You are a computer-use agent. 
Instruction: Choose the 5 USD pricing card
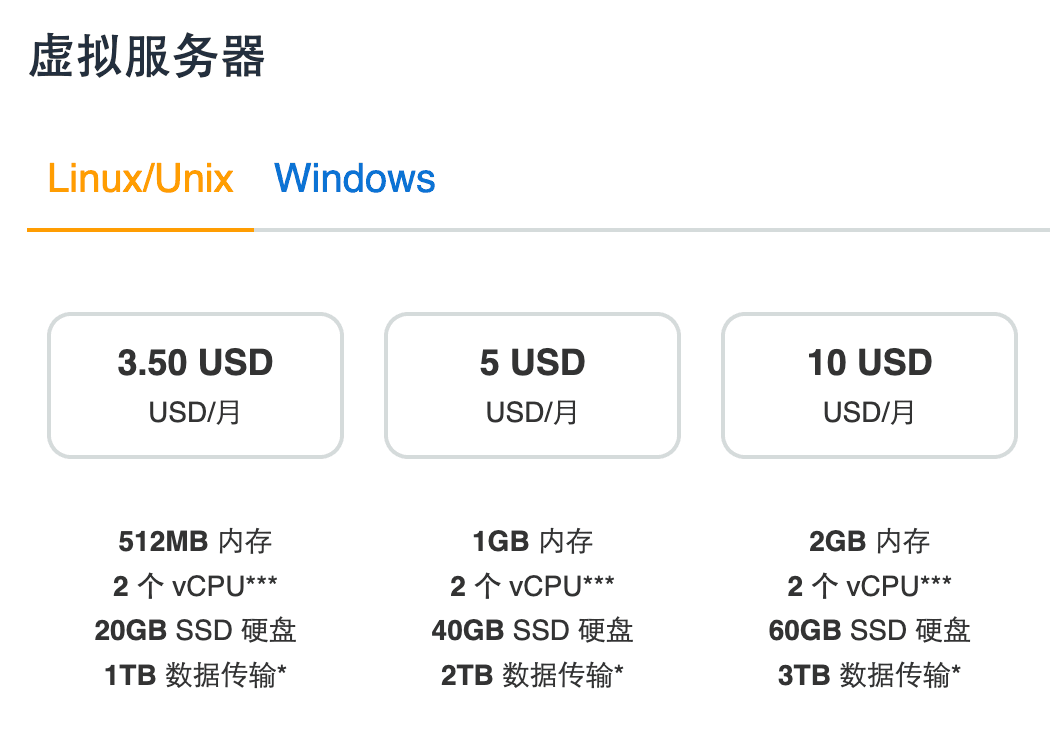tap(532, 386)
